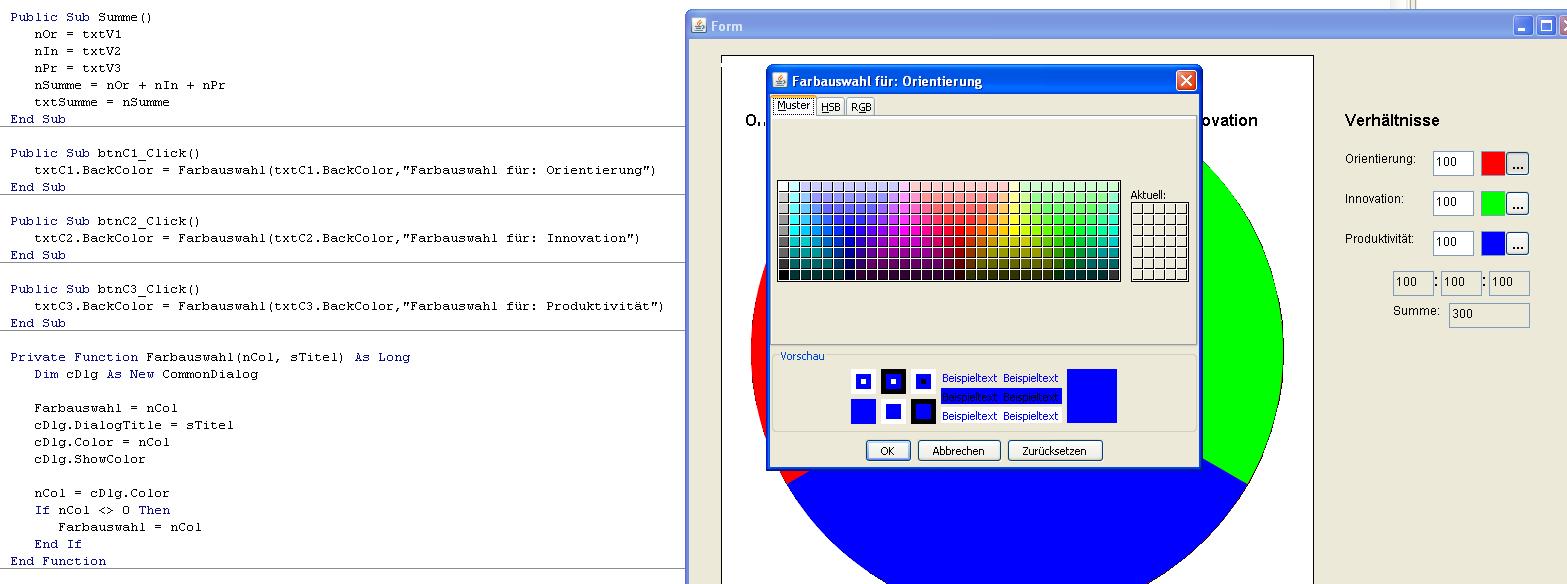
Task: Open color picker button next to Produktivität
Action: point(1517,243)
